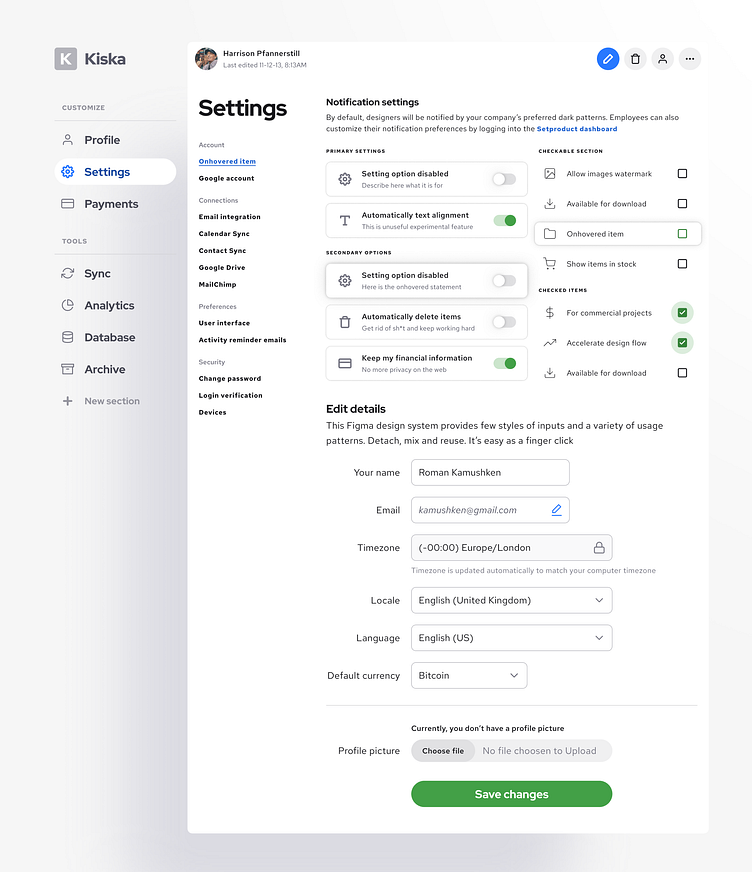Click the Kiska logo icon
Viewport: 752px width, 872px height.
[65, 58]
